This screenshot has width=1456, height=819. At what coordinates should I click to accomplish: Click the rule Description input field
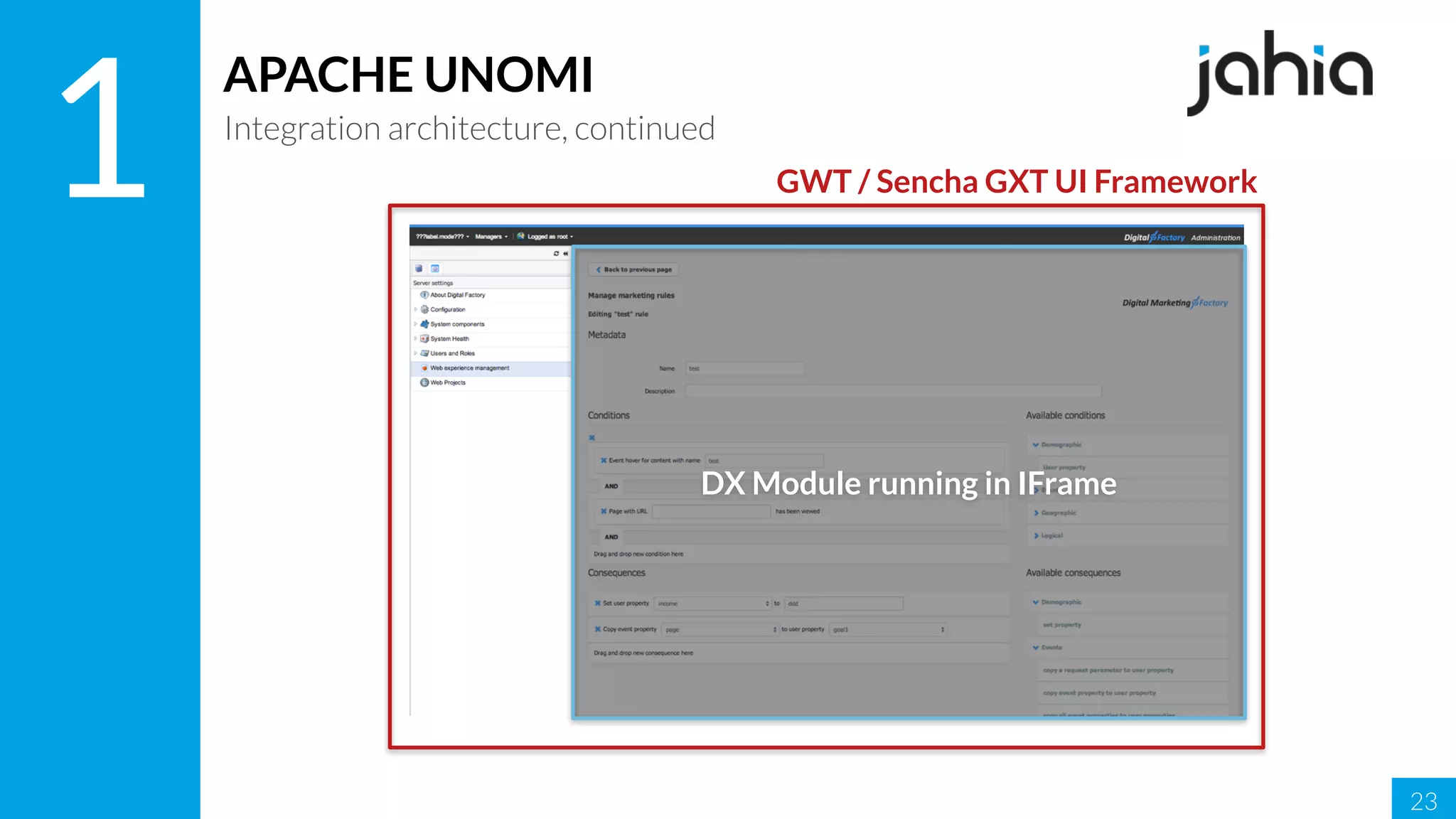[894, 391]
